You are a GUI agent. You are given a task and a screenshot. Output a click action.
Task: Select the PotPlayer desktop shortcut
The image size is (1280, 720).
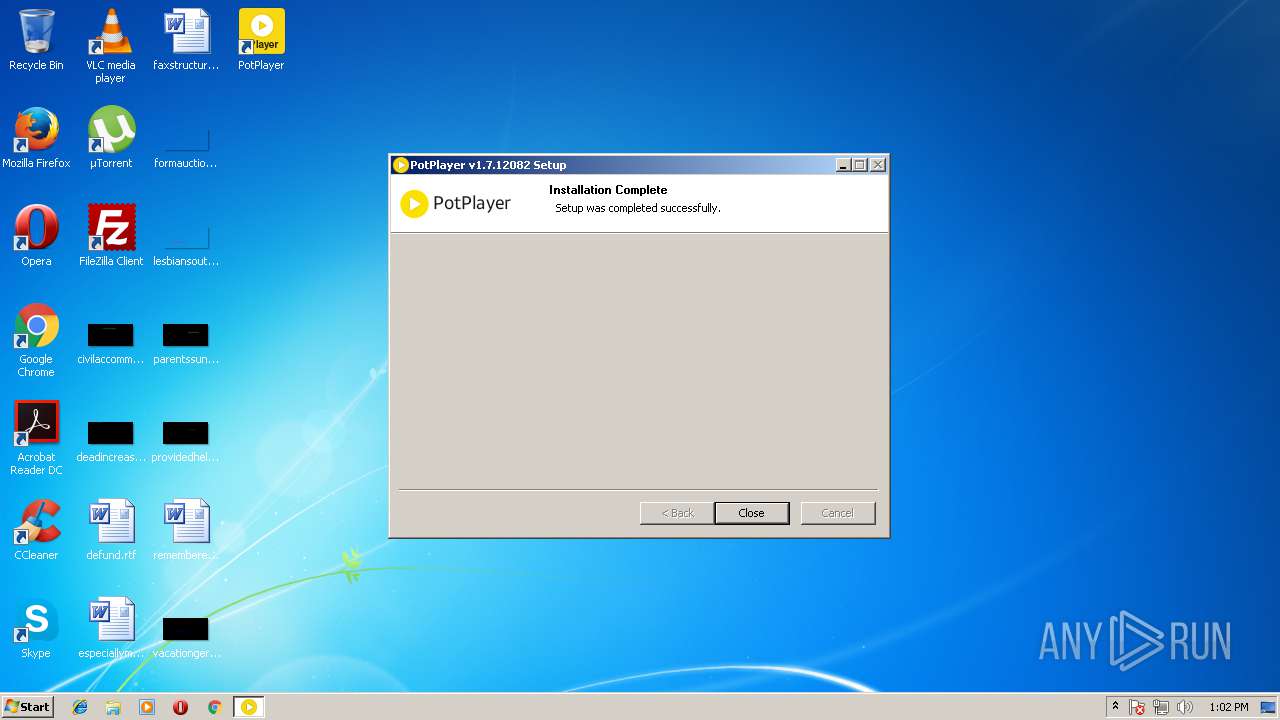261,40
